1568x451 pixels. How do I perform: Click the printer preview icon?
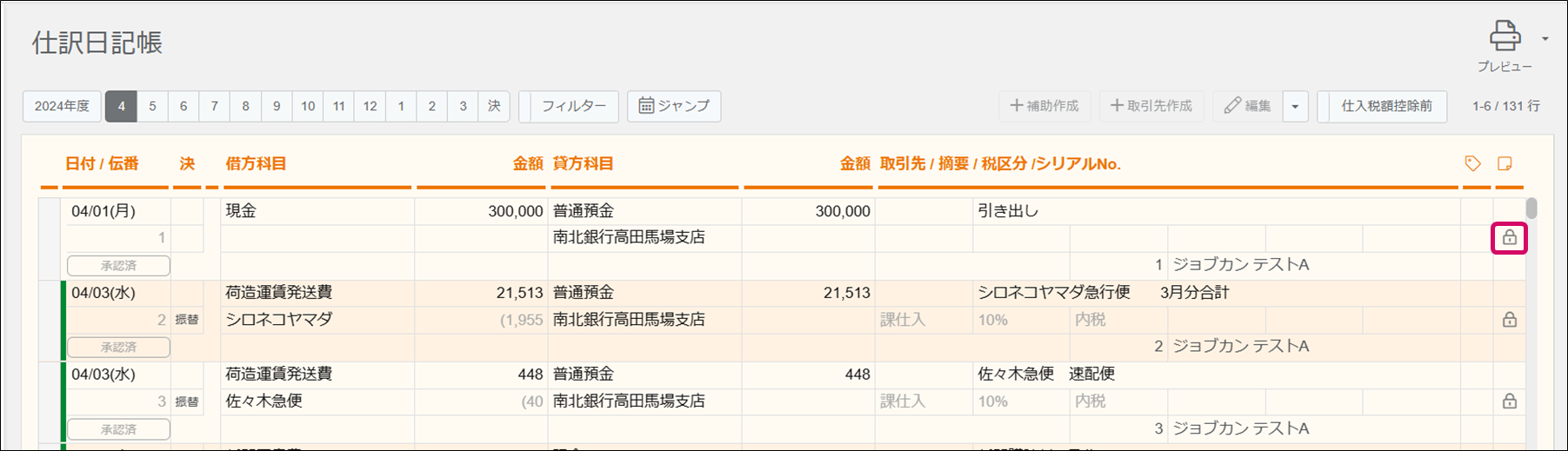pyautogui.click(x=1505, y=37)
